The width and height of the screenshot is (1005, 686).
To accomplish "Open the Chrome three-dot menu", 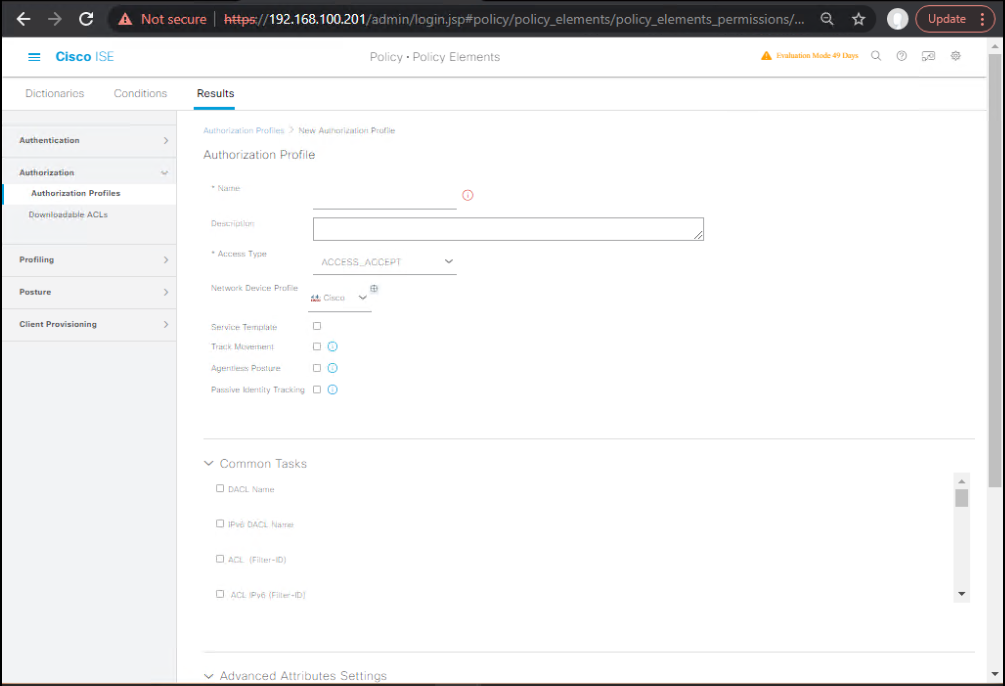I will 982,19.
